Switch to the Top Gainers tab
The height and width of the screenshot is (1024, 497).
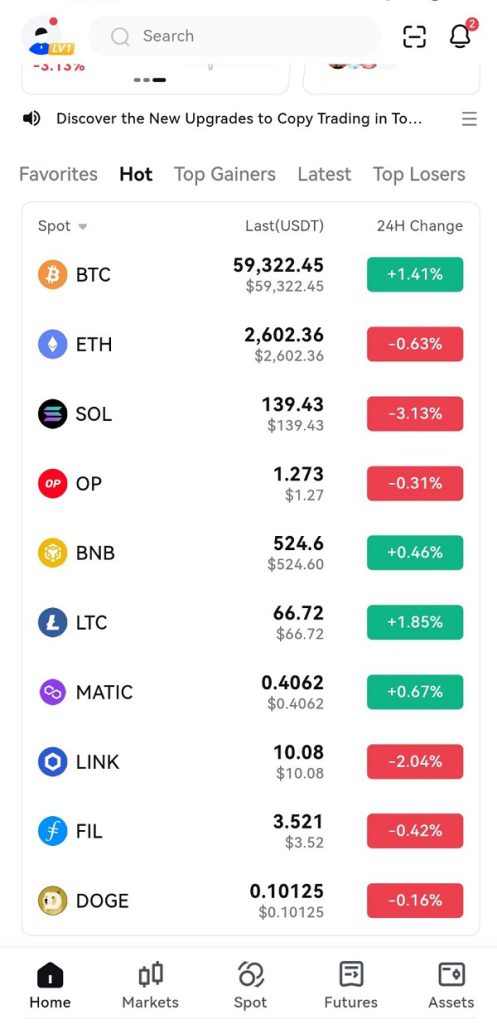225,174
